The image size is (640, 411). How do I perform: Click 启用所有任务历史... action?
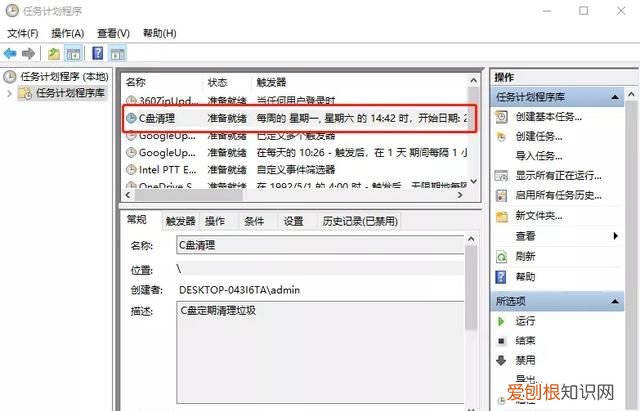click(558, 196)
